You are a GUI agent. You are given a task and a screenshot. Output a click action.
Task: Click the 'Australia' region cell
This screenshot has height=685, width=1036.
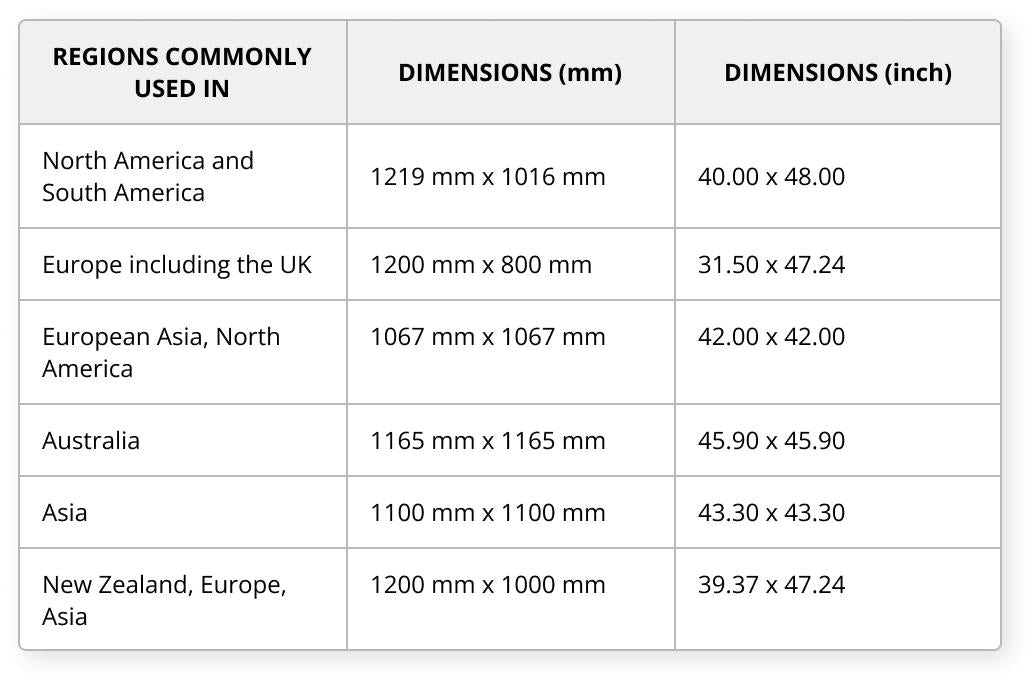pyautogui.click(x=91, y=441)
